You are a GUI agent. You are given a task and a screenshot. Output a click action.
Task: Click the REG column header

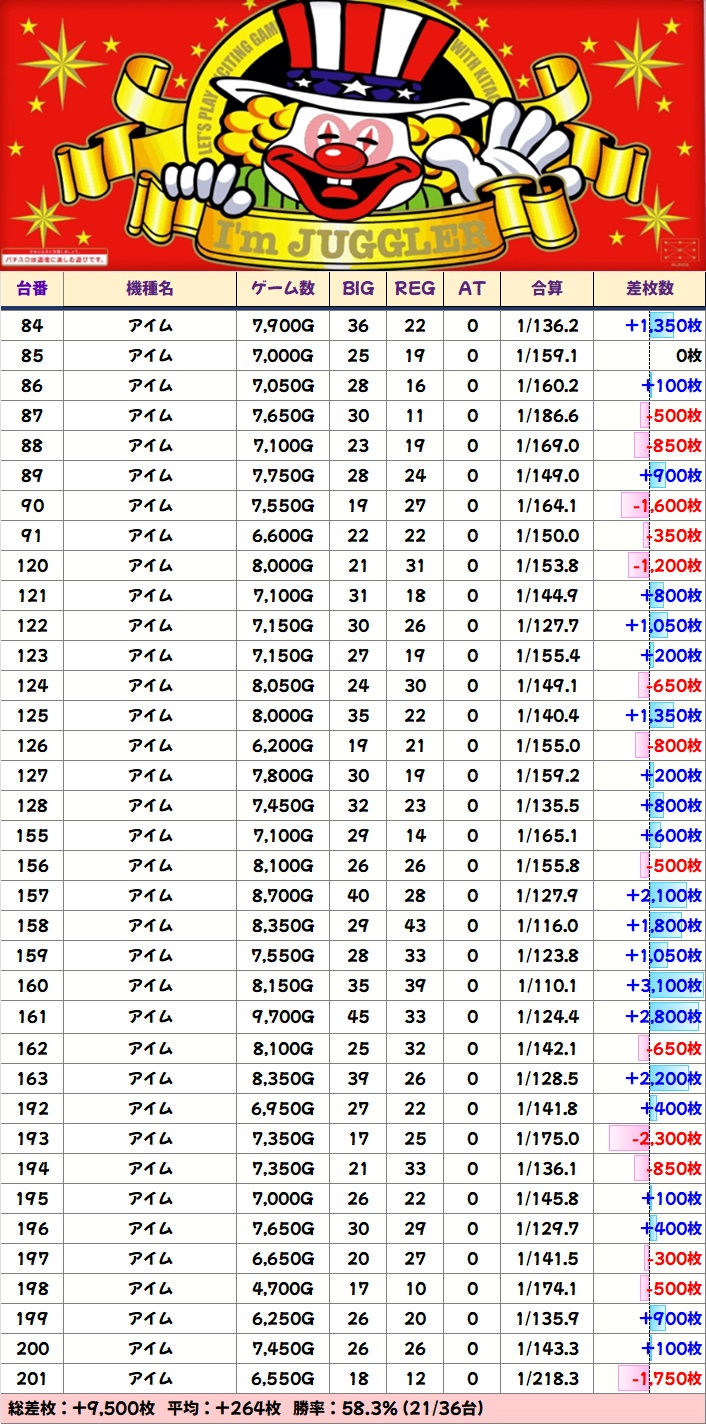point(415,289)
